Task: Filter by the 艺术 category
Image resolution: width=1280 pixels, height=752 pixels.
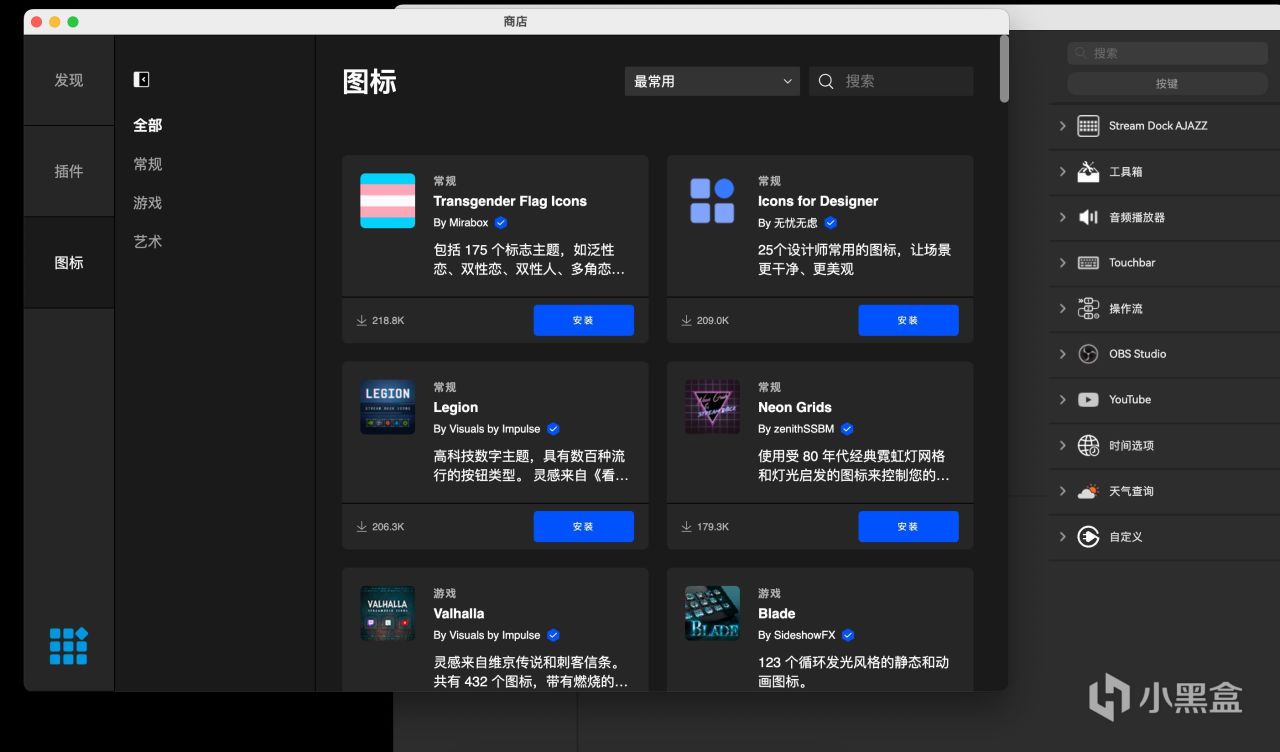Action: coord(148,242)
